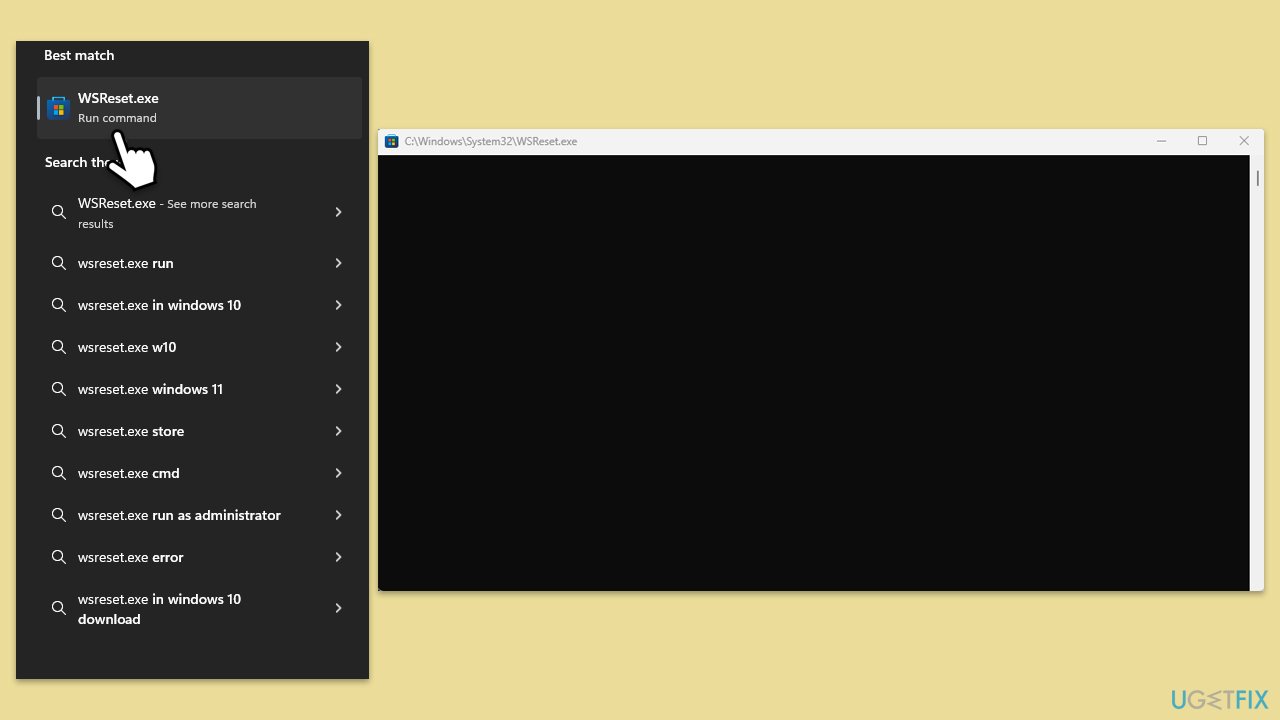Click search icon beside 'wsreset.exe cmd'

tap(59, 473)
